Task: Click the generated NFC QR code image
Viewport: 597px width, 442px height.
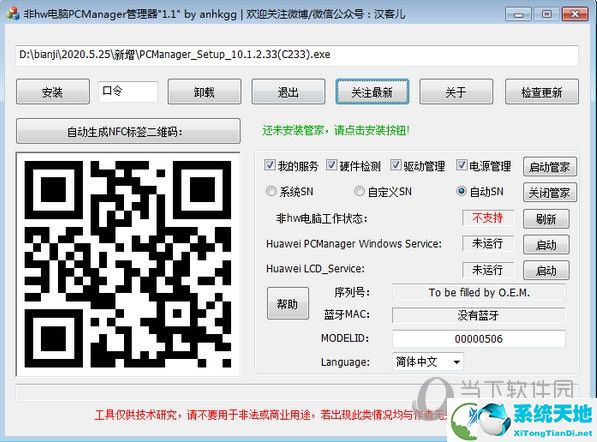Action: [128, 264]
